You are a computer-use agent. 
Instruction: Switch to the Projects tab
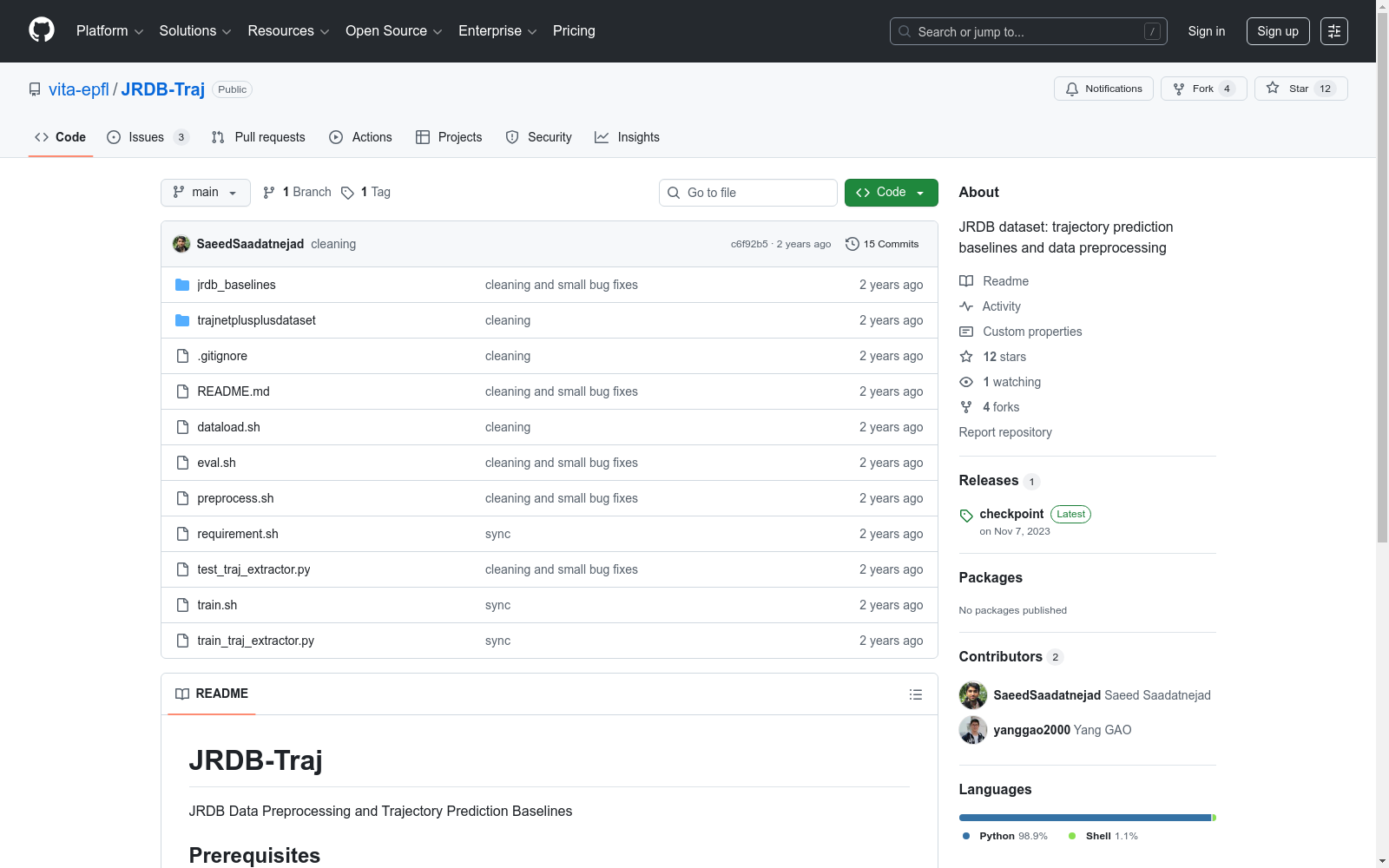click(x=449, y=137)
